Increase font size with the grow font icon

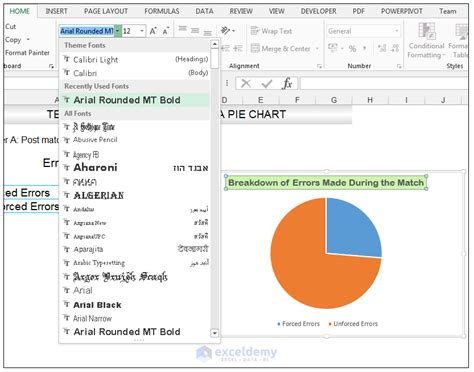[x=153, y=31]
